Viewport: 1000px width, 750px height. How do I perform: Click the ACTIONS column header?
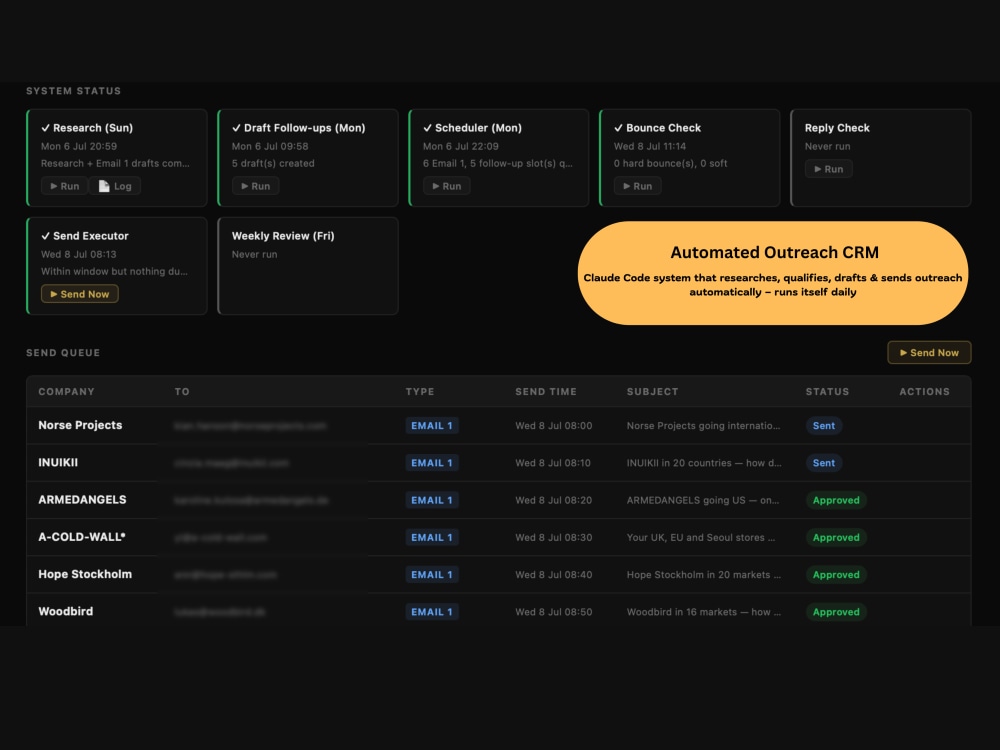point(924,392)
